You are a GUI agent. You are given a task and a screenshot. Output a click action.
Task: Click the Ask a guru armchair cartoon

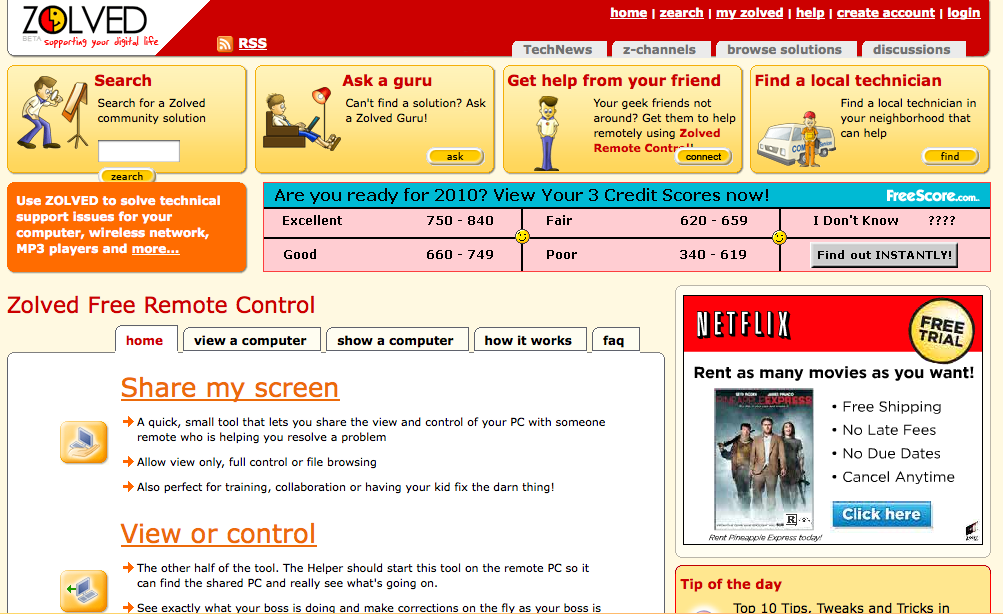coord(301,120)
